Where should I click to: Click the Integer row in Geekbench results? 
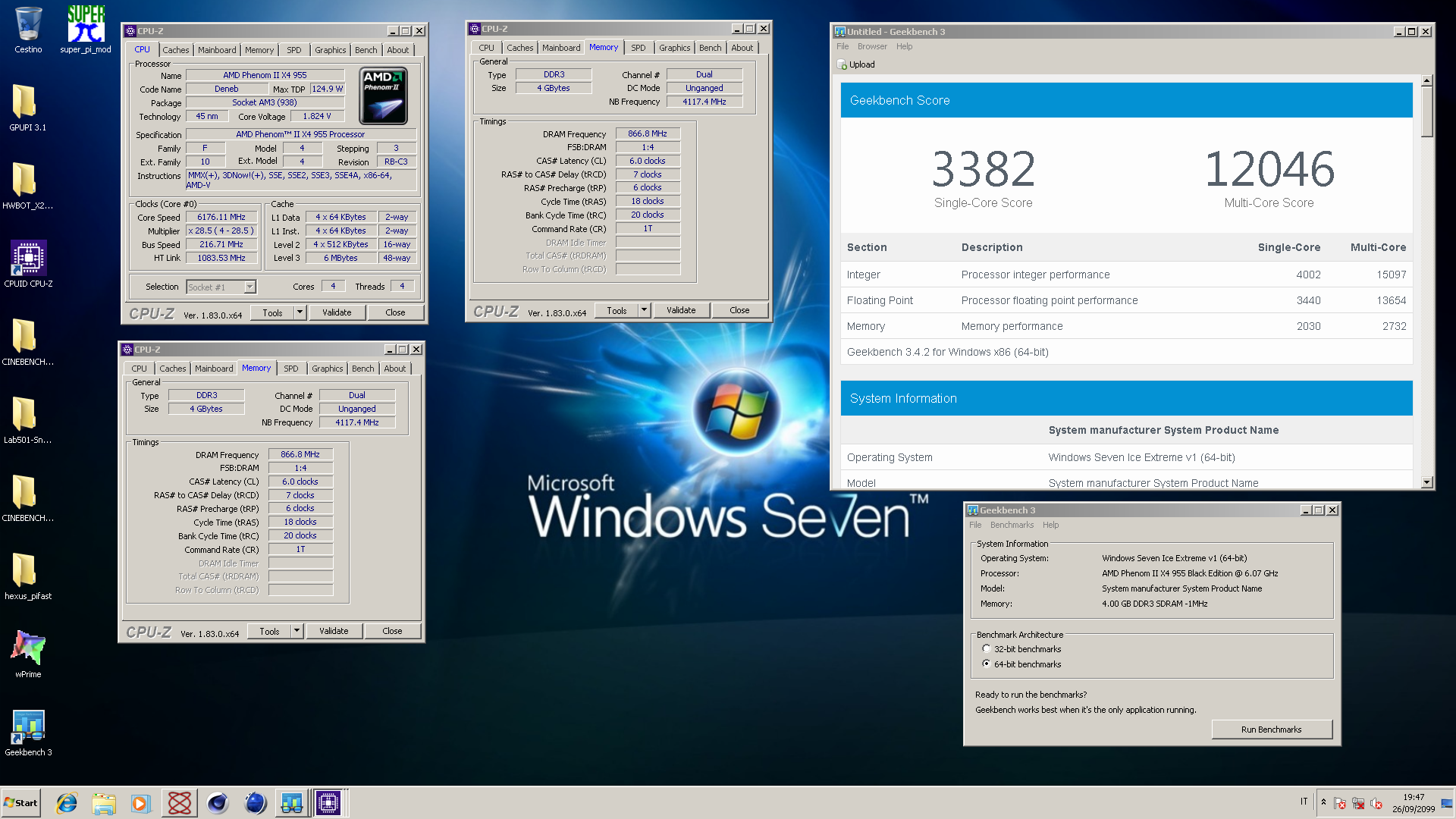1126,275
